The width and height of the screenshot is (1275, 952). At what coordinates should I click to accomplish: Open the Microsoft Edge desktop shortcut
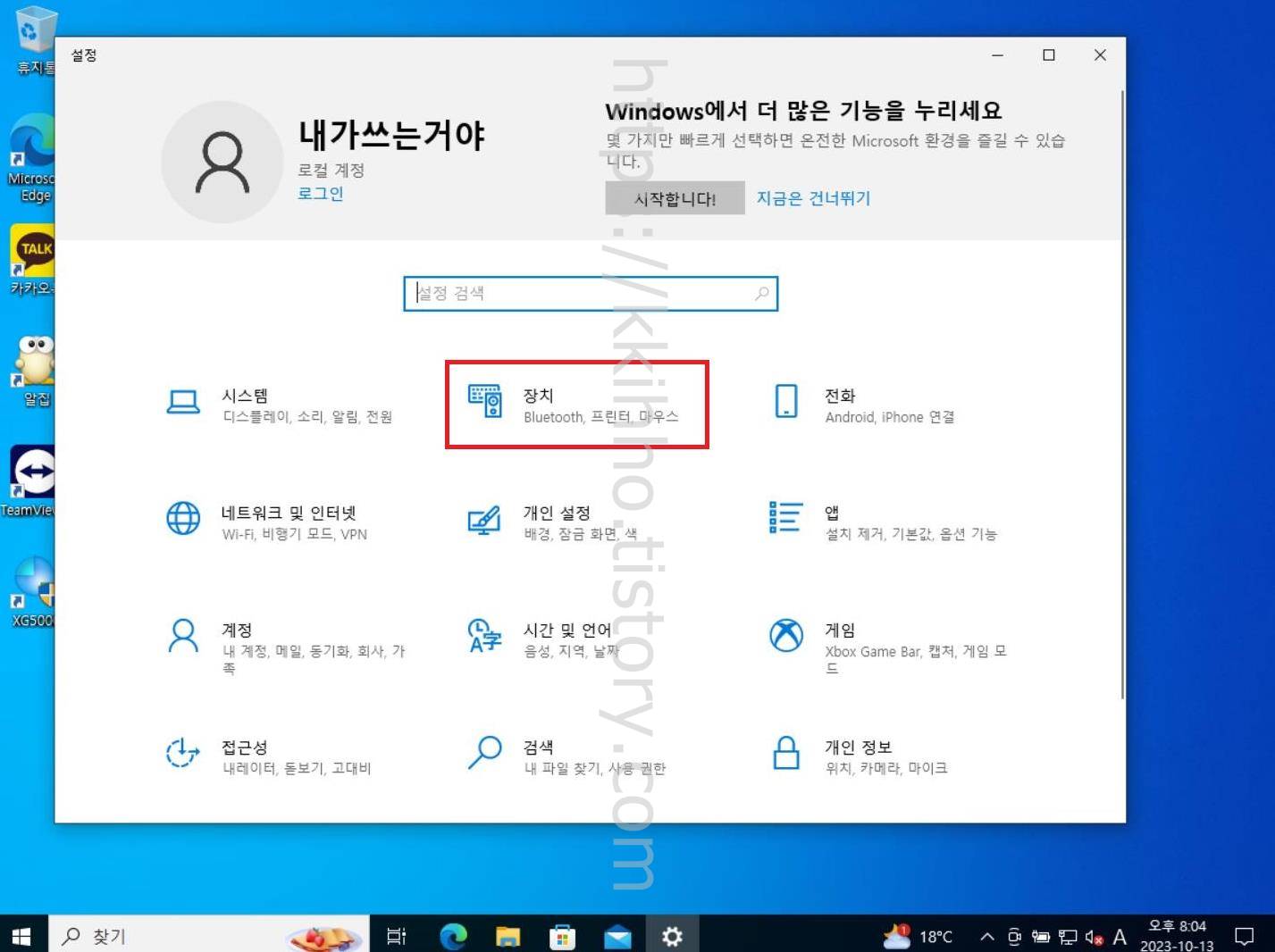click(x=31, y=158)
